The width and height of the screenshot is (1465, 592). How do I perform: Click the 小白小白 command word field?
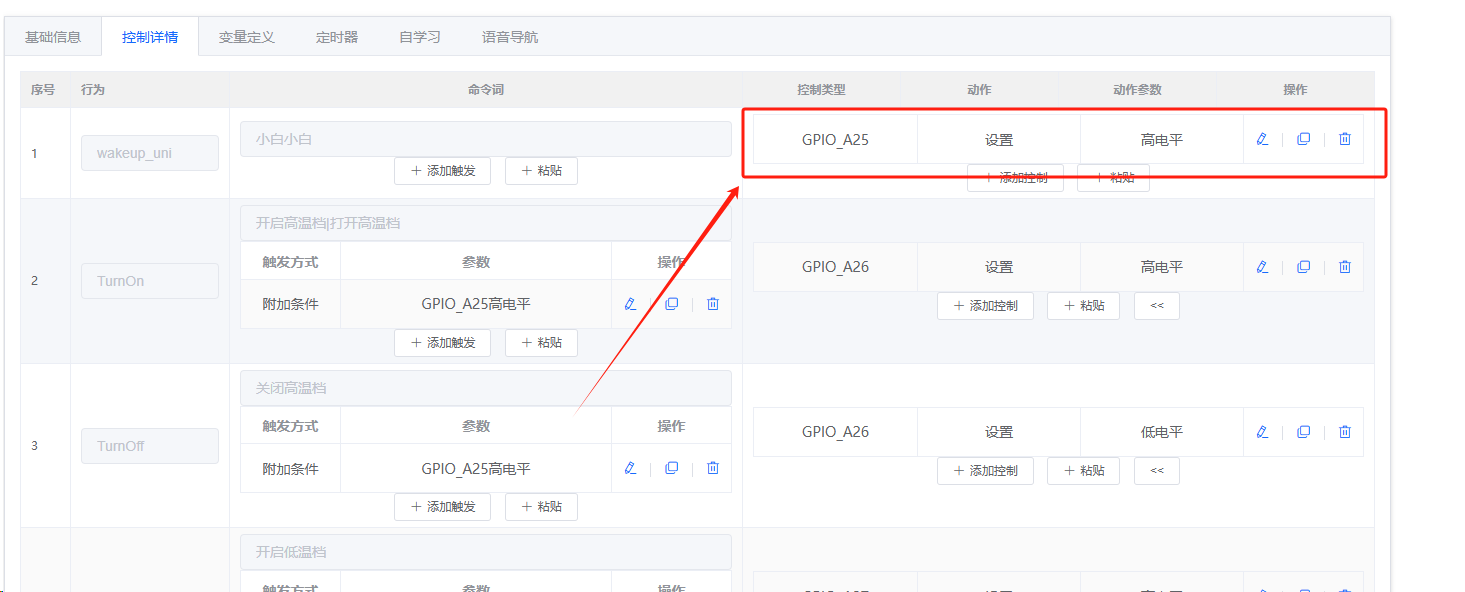[x=485, y=139]
